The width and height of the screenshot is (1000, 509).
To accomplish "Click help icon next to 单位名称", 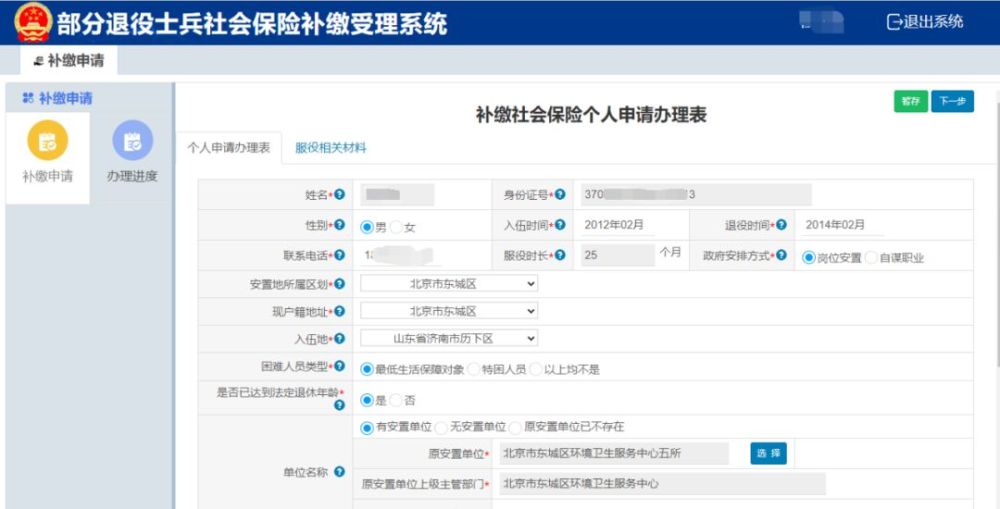I will (340, 472).
